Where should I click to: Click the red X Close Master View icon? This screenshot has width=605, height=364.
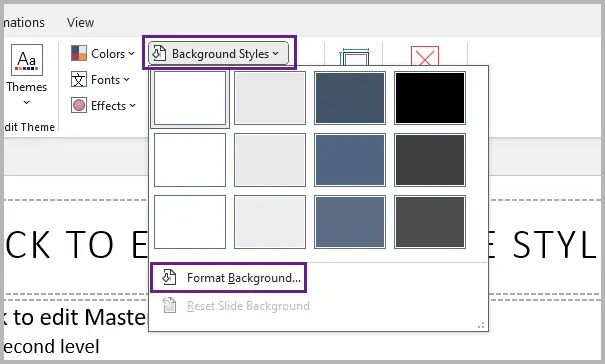point(425,56)
